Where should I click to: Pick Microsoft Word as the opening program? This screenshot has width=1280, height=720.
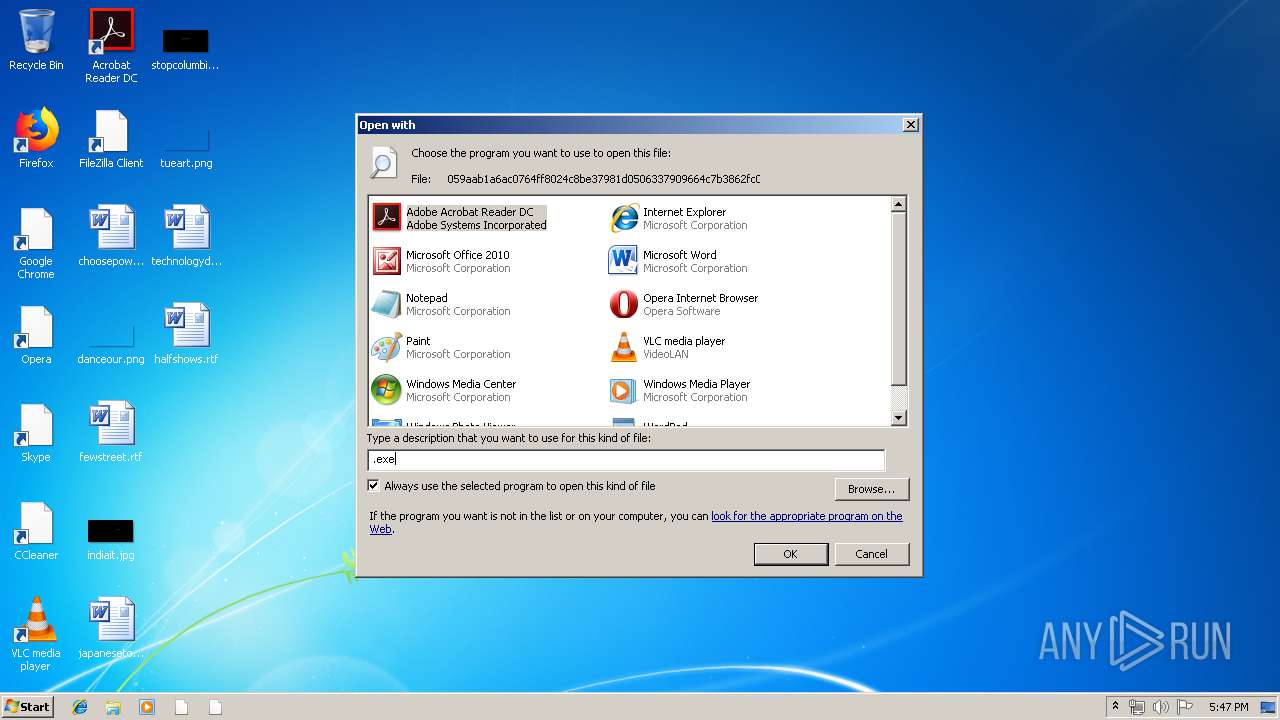(679, 261)
